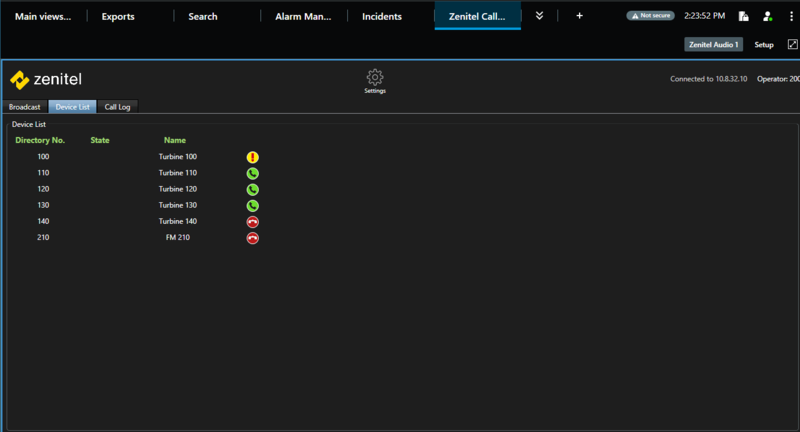This screenshot has width=800, height=432.
Task: Expand the hidden tabs double-chevron
Action: tap(540, 16)
